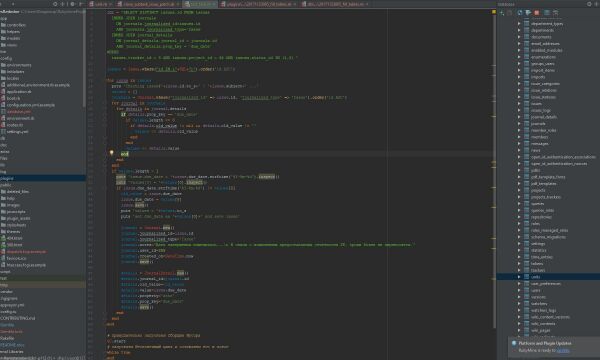
Task: Open the project panel settings gear icon
Action: coord(72,4)
